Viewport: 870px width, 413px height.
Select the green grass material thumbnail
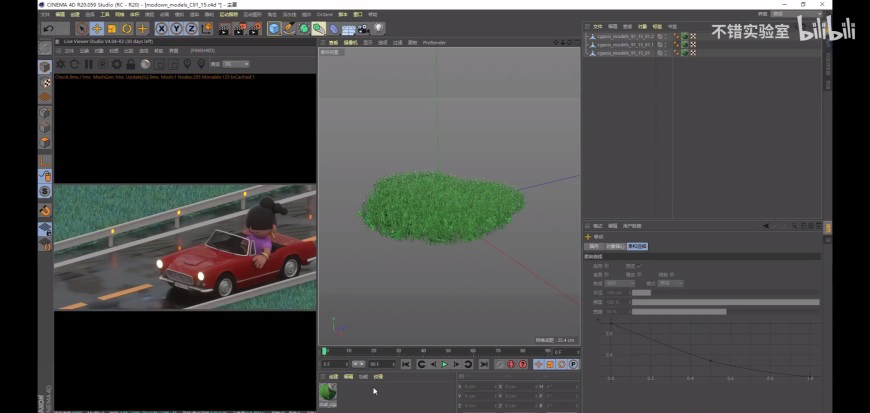coord(328,393)
